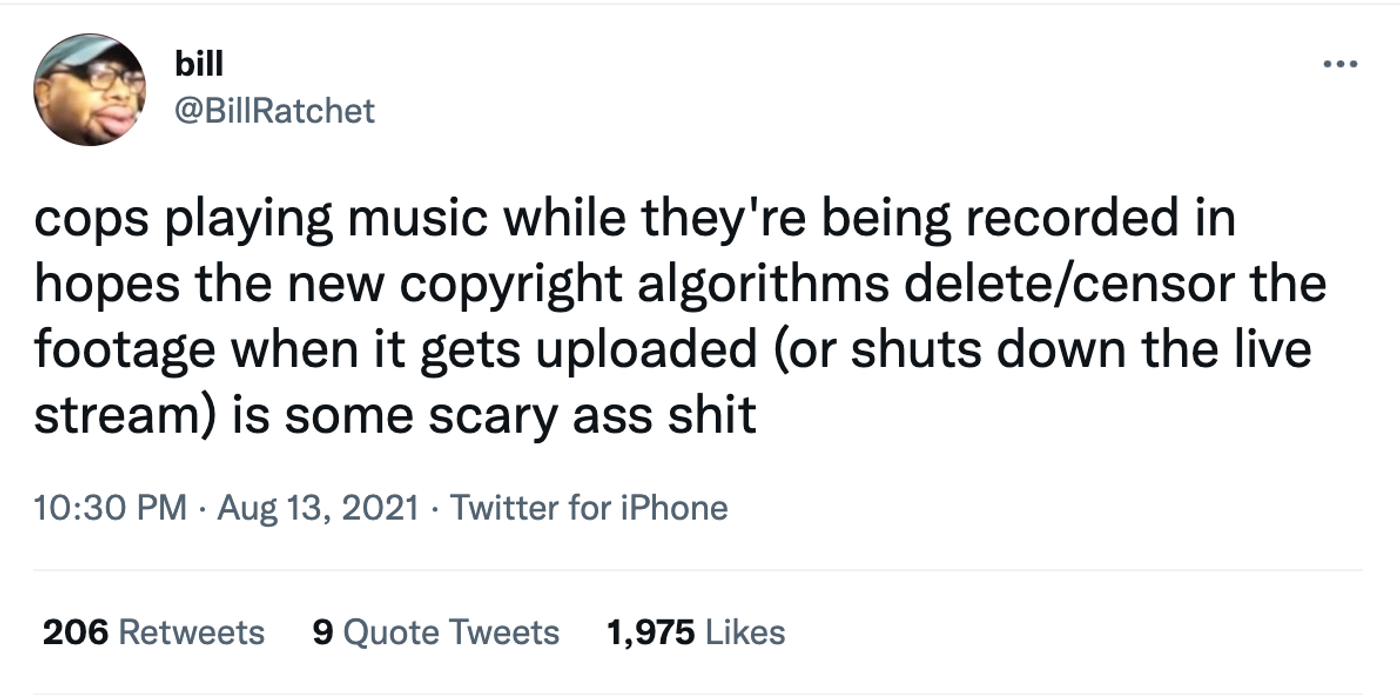View the list of Retweets

(191, 632)
